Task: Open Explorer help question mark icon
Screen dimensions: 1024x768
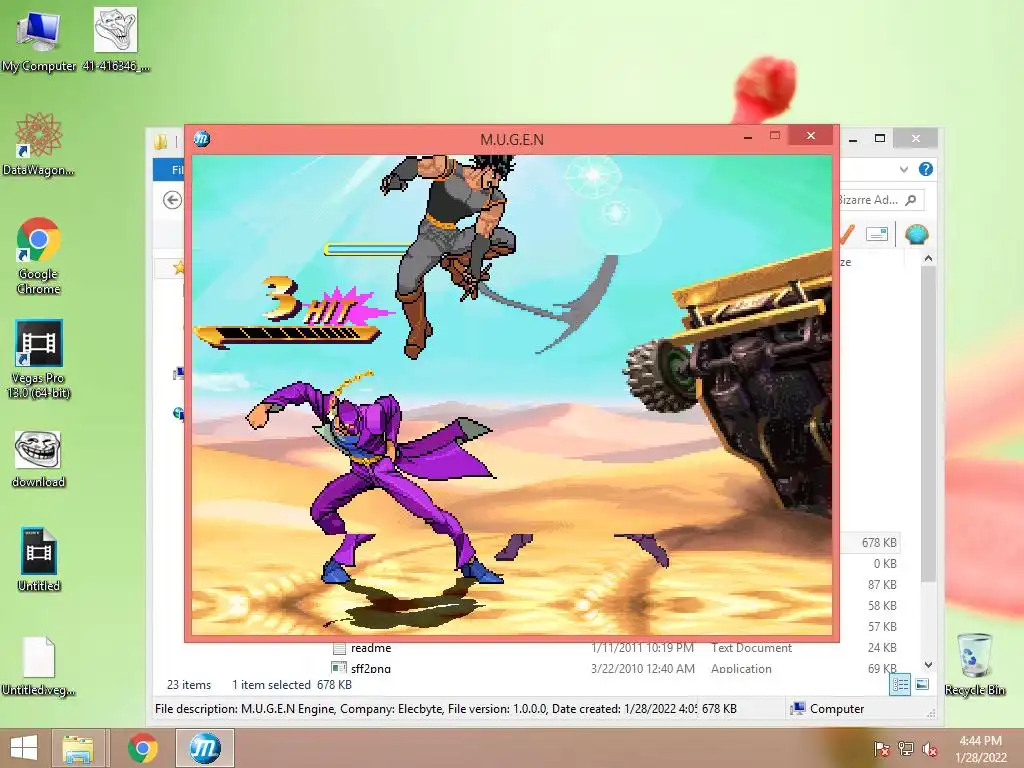Action: click(925, 169)
